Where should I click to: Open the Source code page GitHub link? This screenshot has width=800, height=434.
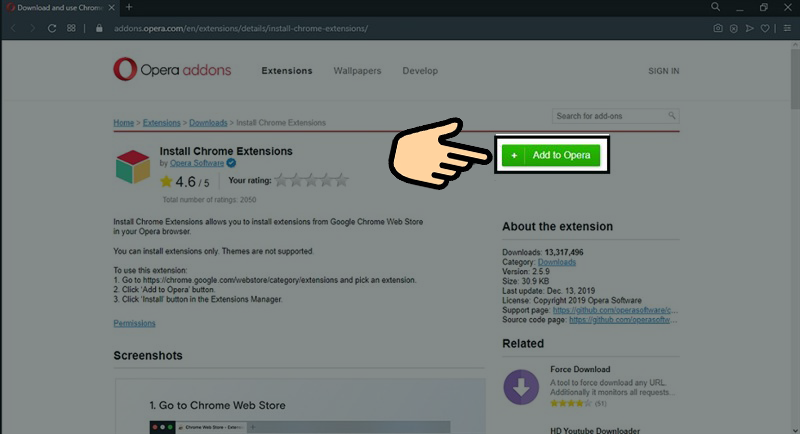coord(623,320)
